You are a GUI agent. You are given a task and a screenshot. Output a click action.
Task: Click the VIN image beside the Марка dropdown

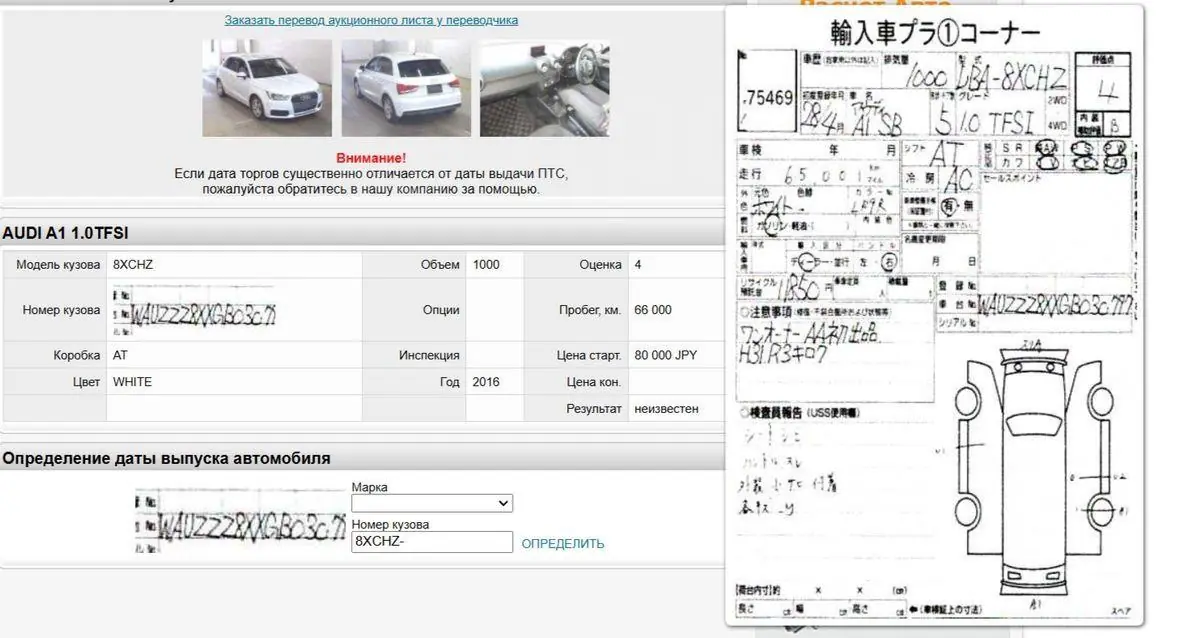[x=241, y=520]
